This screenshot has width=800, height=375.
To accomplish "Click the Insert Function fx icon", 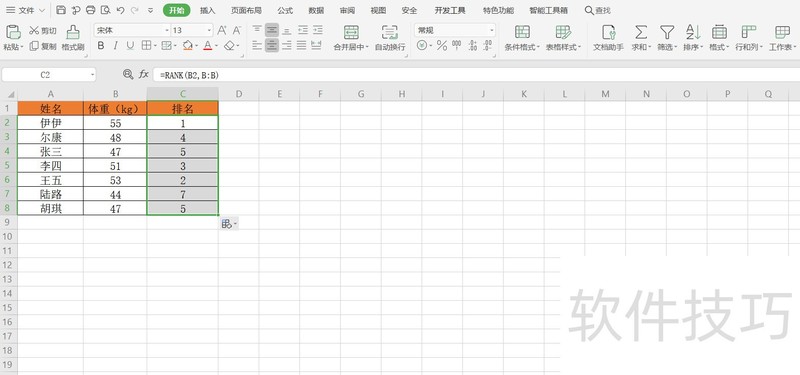I will (x=144, y=74).
